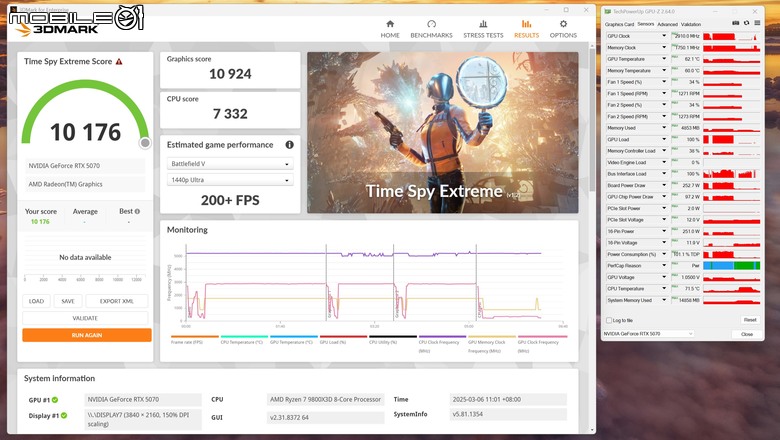780x440 pixels.
Task: Expand the Memory Clock sensor dropdown arrow
Action: click(664, 47)
